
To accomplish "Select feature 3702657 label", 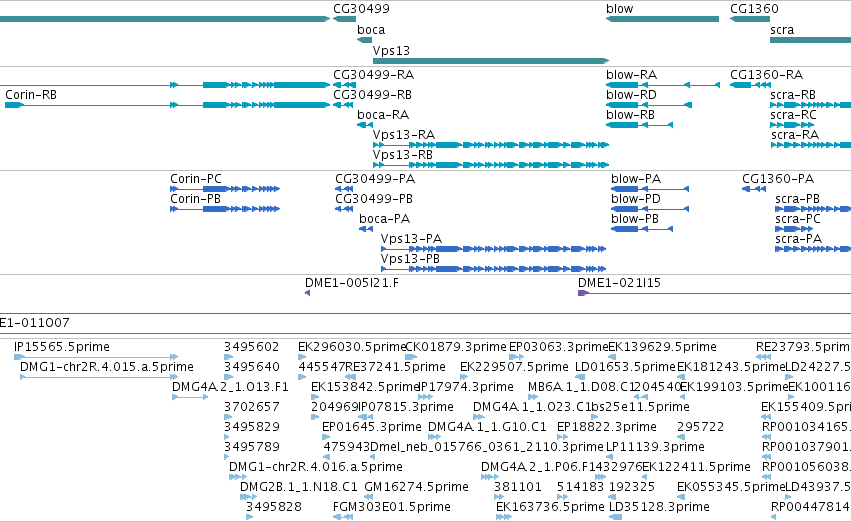I will tap(252, 408).
